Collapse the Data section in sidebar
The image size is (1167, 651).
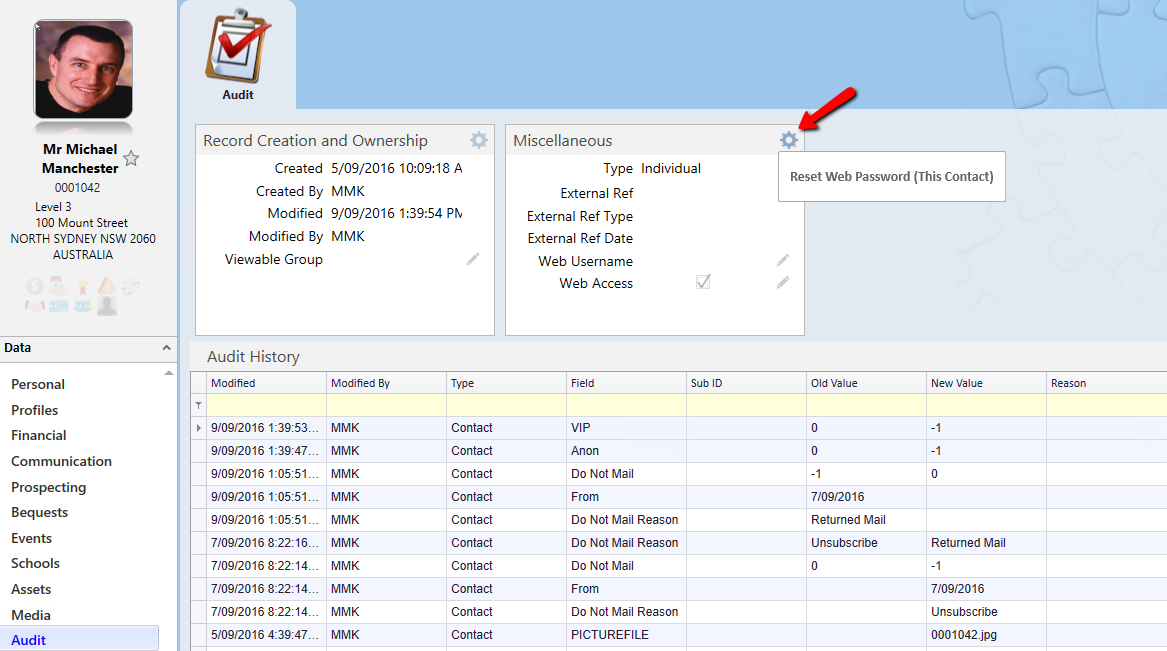tap(166, 348)
